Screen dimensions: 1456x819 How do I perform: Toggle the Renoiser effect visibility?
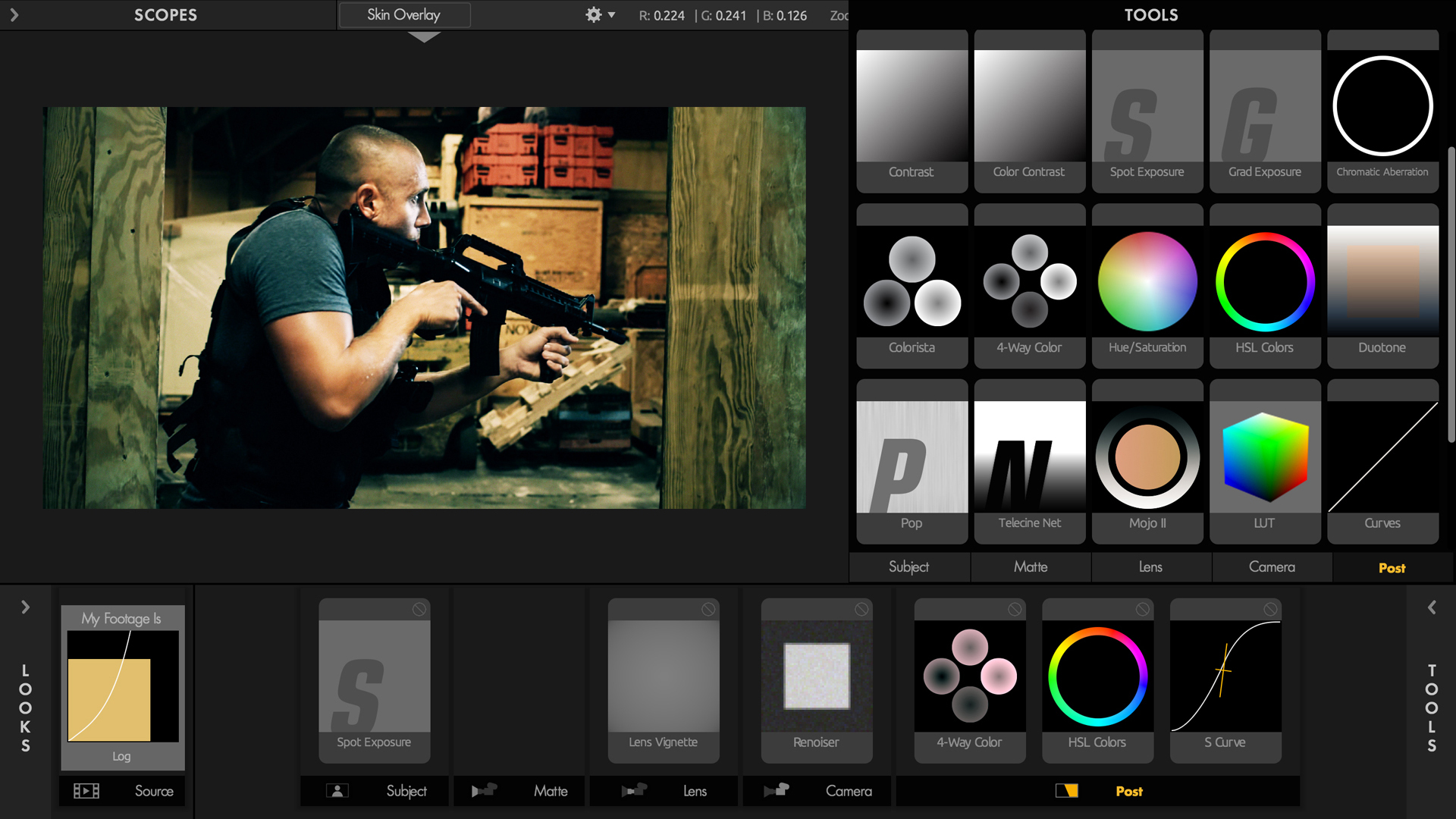coord(861,609)
